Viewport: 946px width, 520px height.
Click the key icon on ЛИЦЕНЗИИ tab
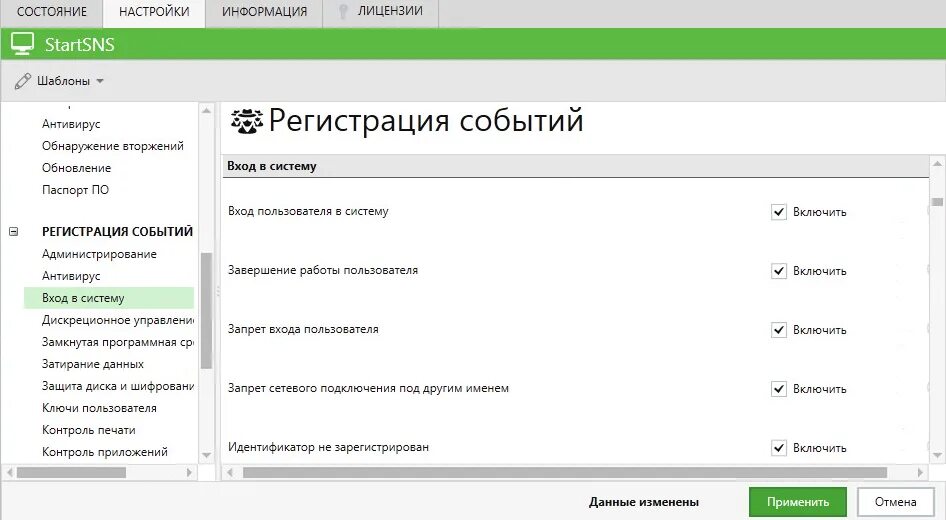coord(343,11)
